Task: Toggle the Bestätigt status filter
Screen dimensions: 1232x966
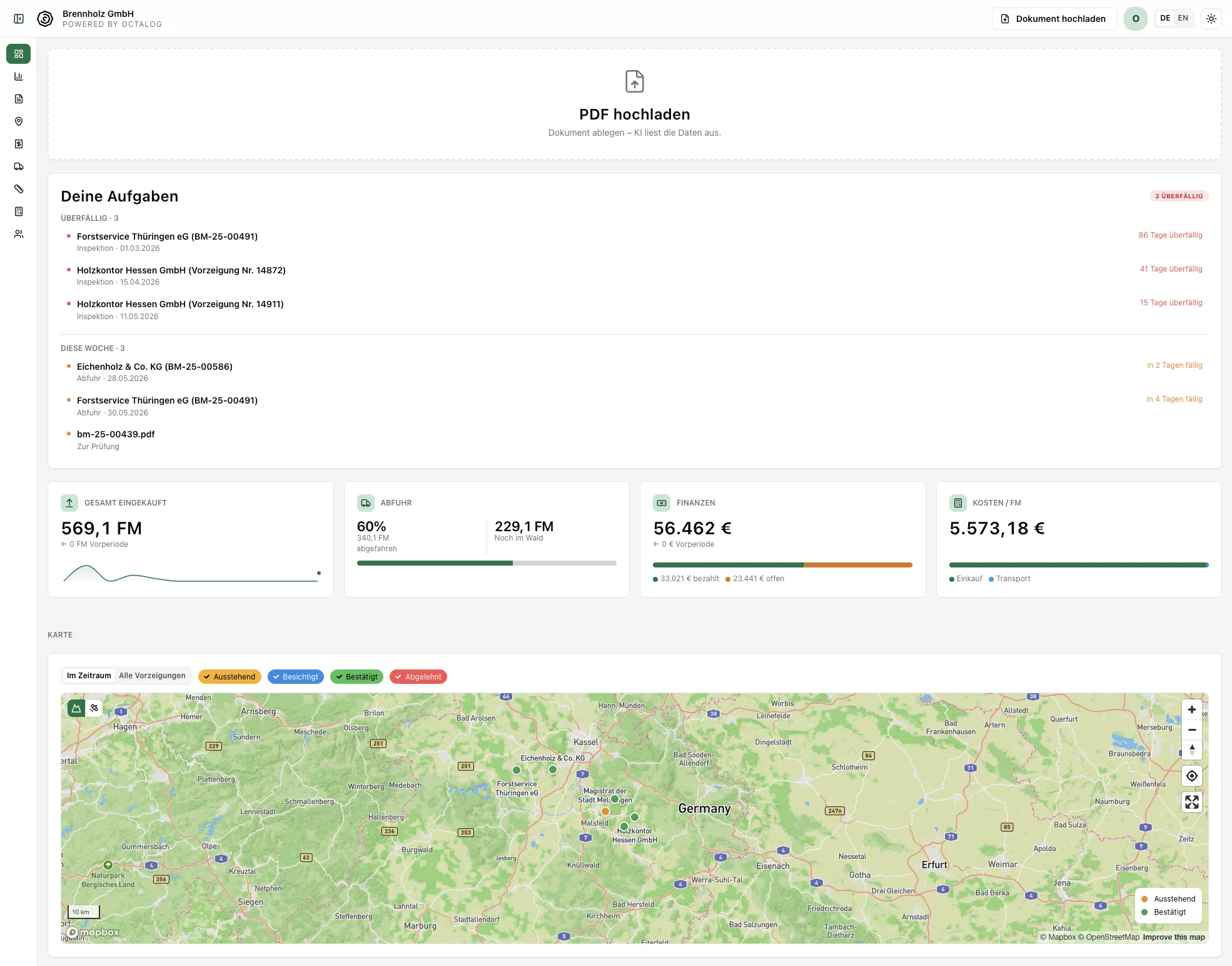Action: [x=356, y=677]
